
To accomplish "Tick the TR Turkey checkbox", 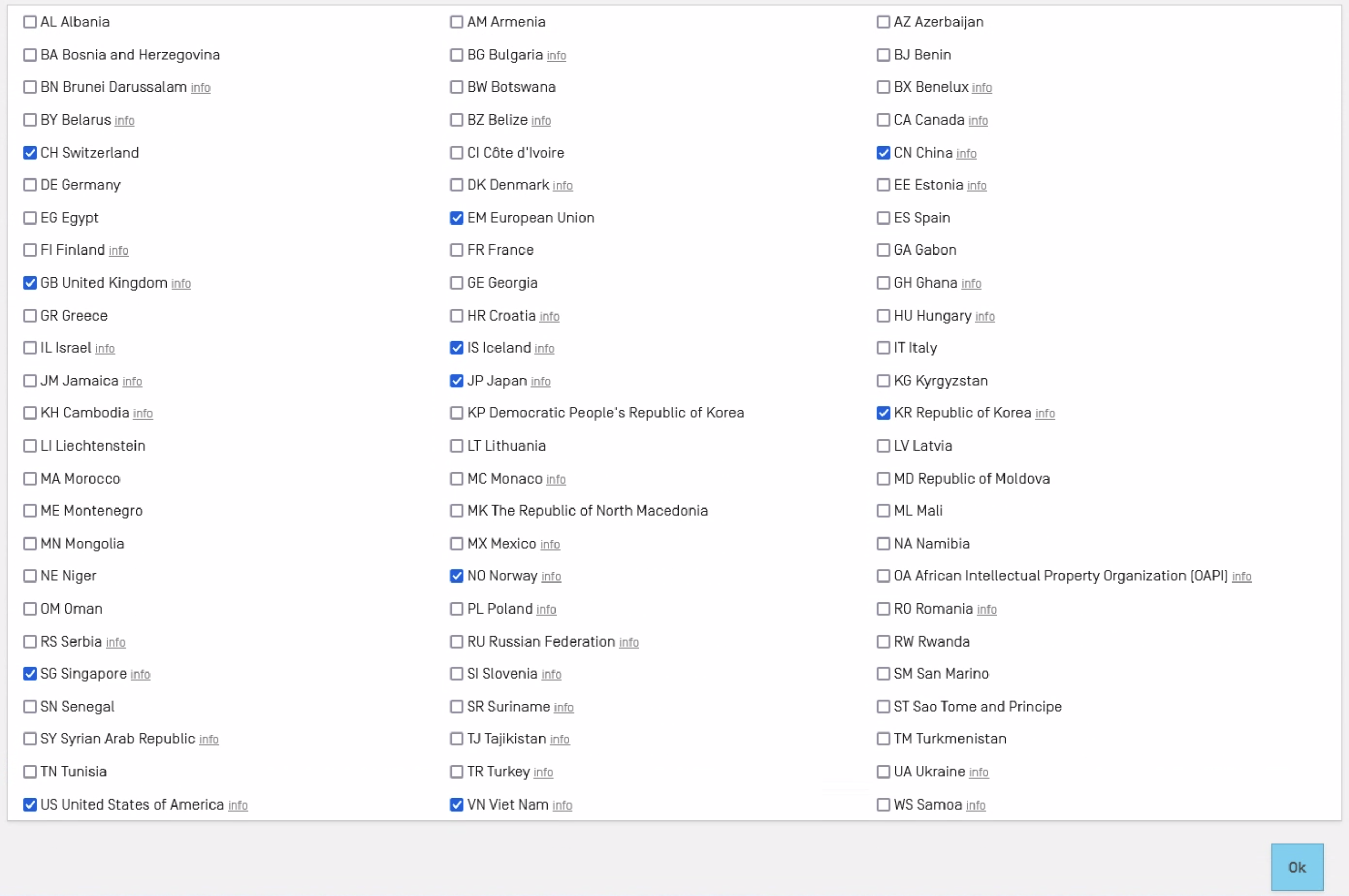I will [456, 771].
